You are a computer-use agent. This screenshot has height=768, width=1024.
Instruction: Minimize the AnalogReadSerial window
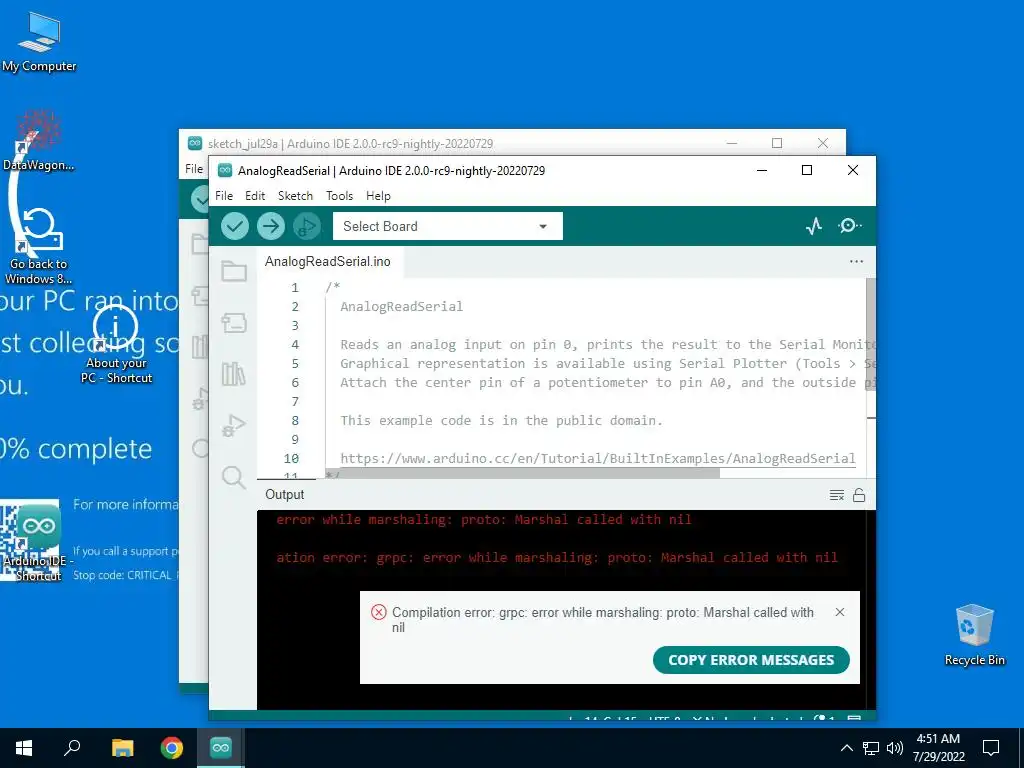point(761,170)
